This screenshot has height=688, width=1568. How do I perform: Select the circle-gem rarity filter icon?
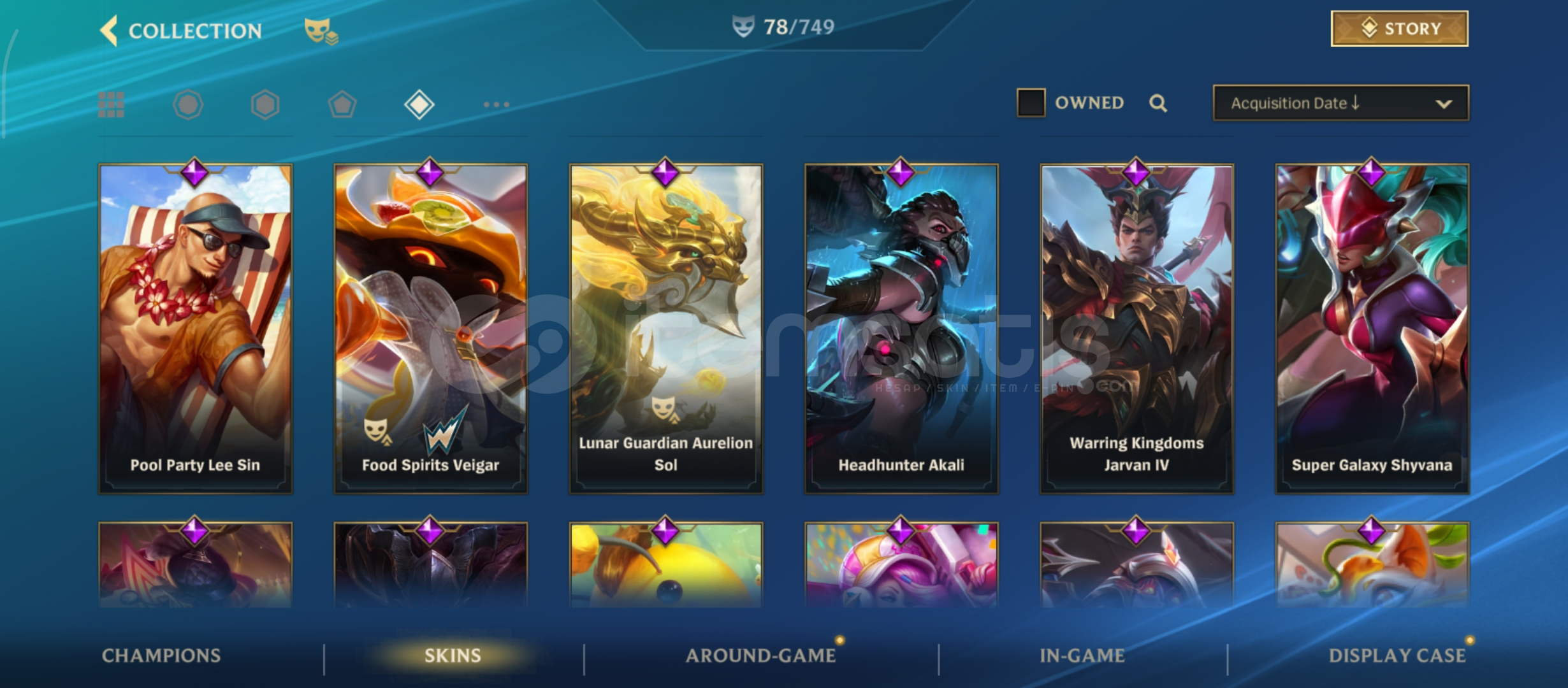[188, 104]
